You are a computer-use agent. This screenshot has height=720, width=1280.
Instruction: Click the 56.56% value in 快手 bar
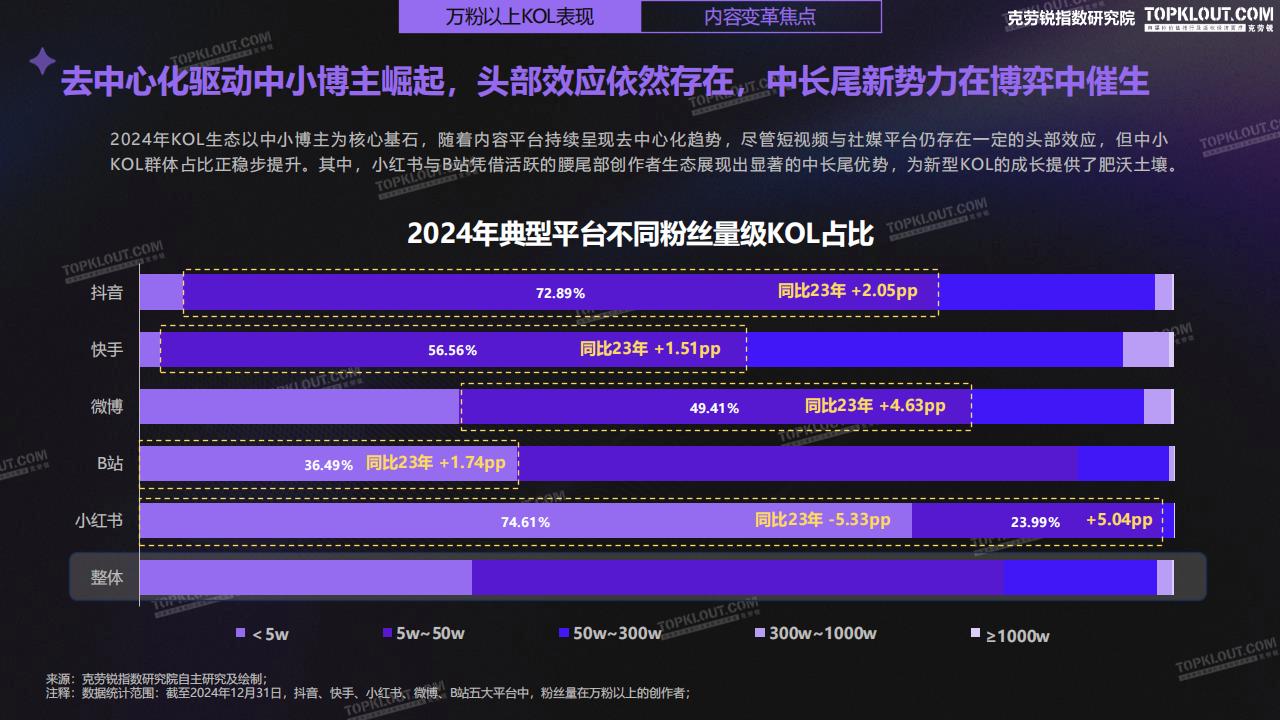click(452, 351)
